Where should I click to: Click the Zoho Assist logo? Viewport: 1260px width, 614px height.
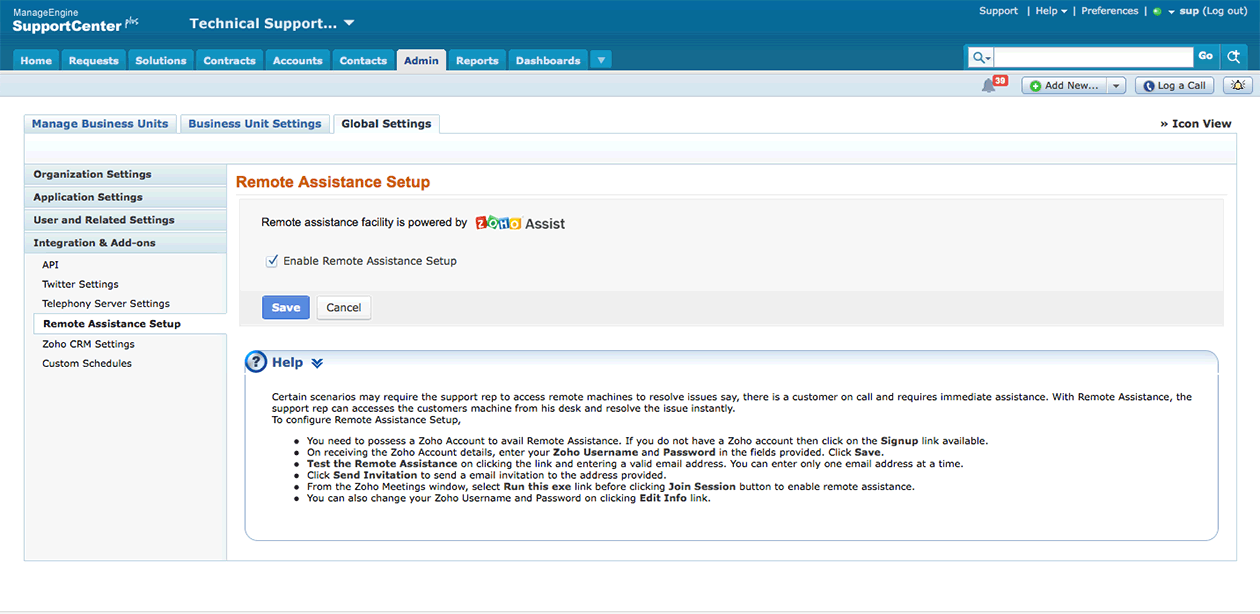(520, 223)
